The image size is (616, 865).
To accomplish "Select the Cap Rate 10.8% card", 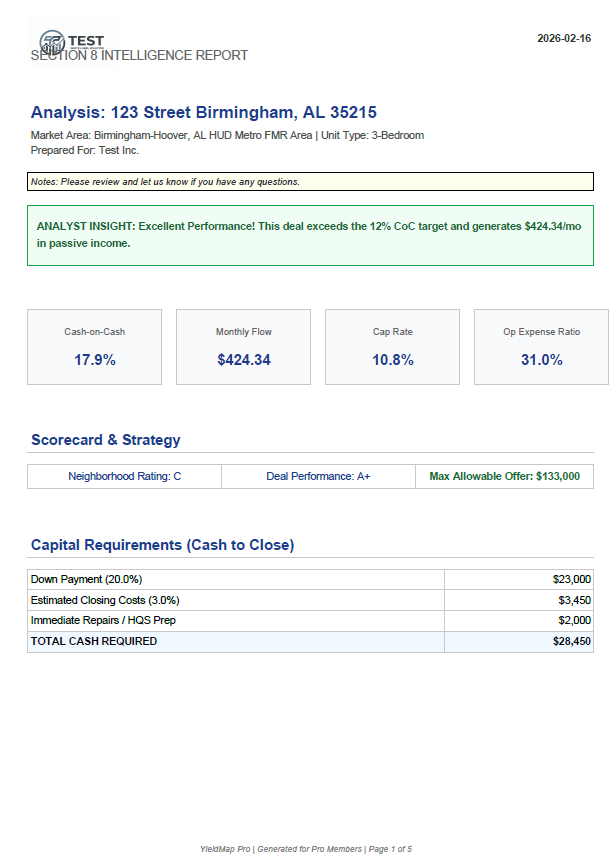I will tap(392, 347).
